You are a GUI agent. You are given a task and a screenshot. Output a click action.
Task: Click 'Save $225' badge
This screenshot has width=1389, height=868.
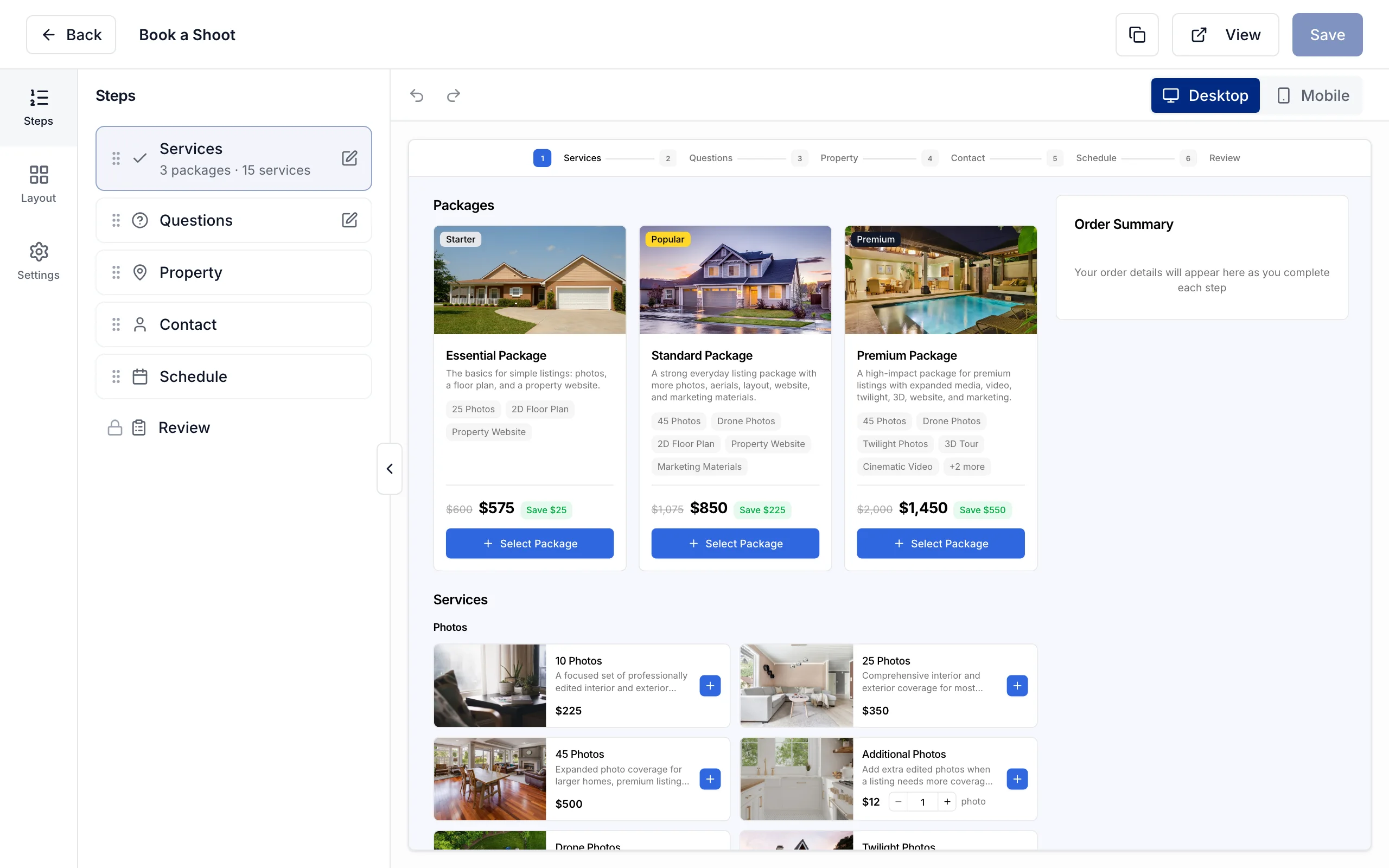click(x=762, y=510)
